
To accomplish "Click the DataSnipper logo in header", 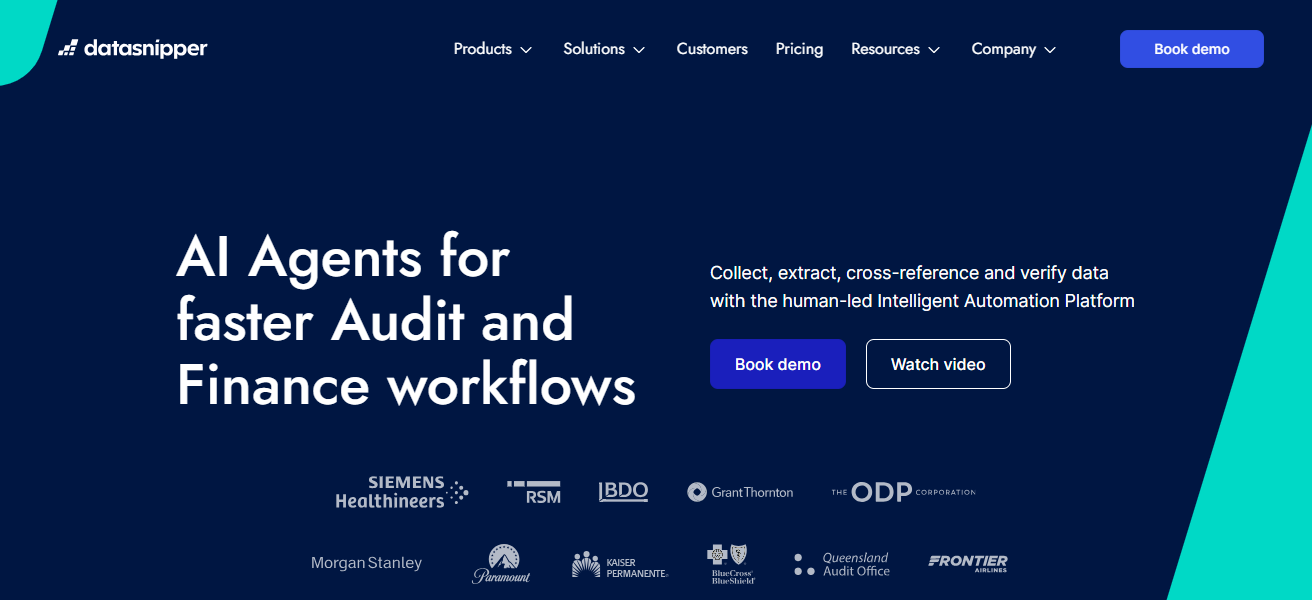I will pyautogui.click(x=133, y=49).
